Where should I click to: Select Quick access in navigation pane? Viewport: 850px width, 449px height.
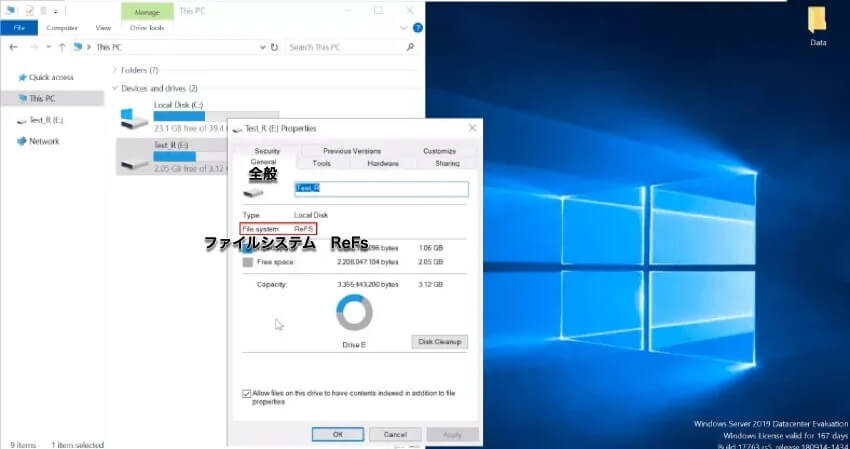click(x=51, y=78)
